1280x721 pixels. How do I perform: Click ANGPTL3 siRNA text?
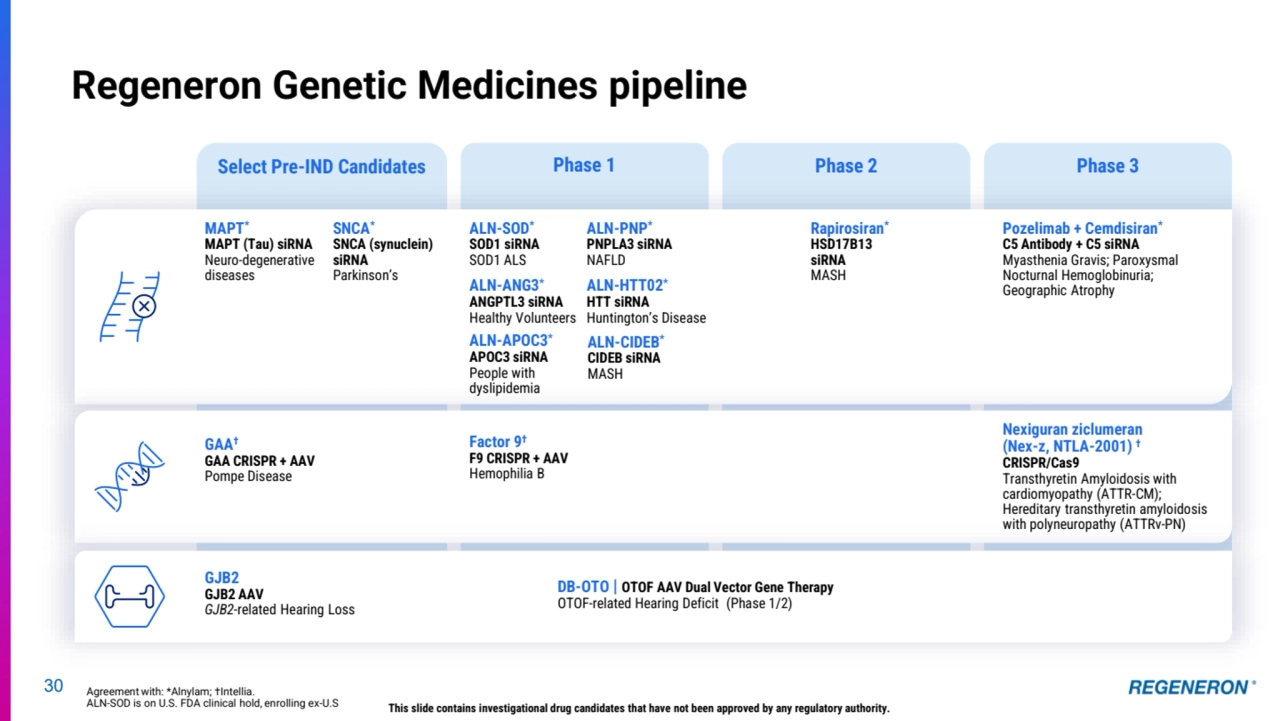[516, 302]
